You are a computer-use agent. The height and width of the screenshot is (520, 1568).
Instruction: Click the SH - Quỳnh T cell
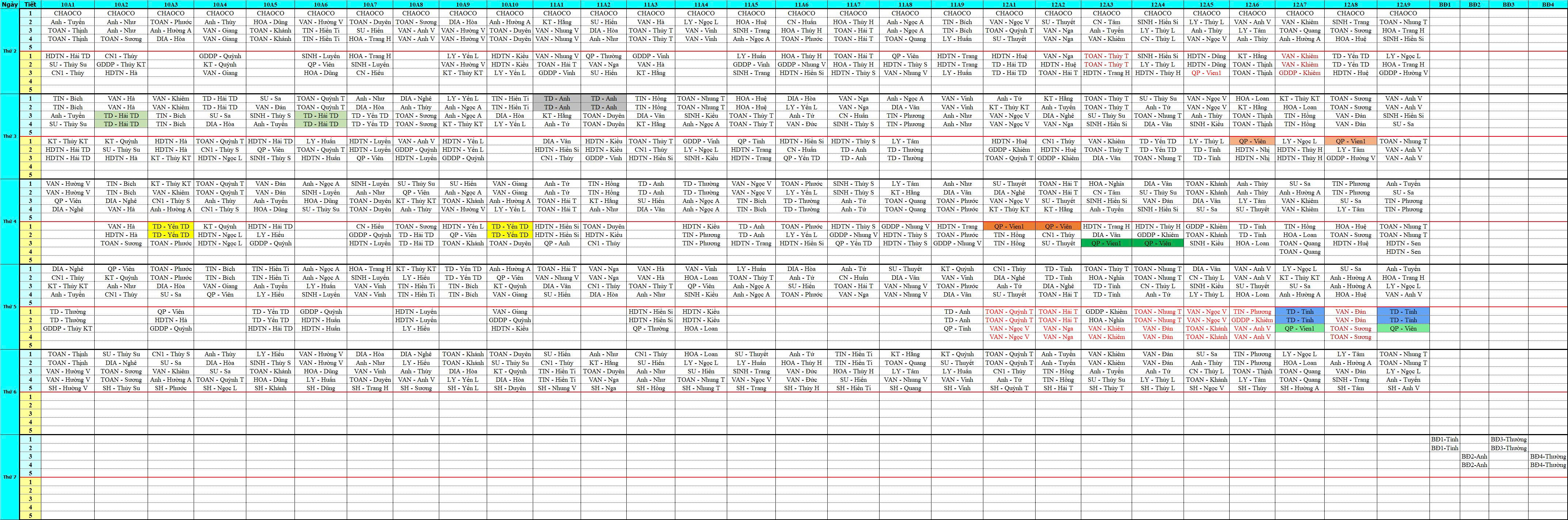(1009, 388)
